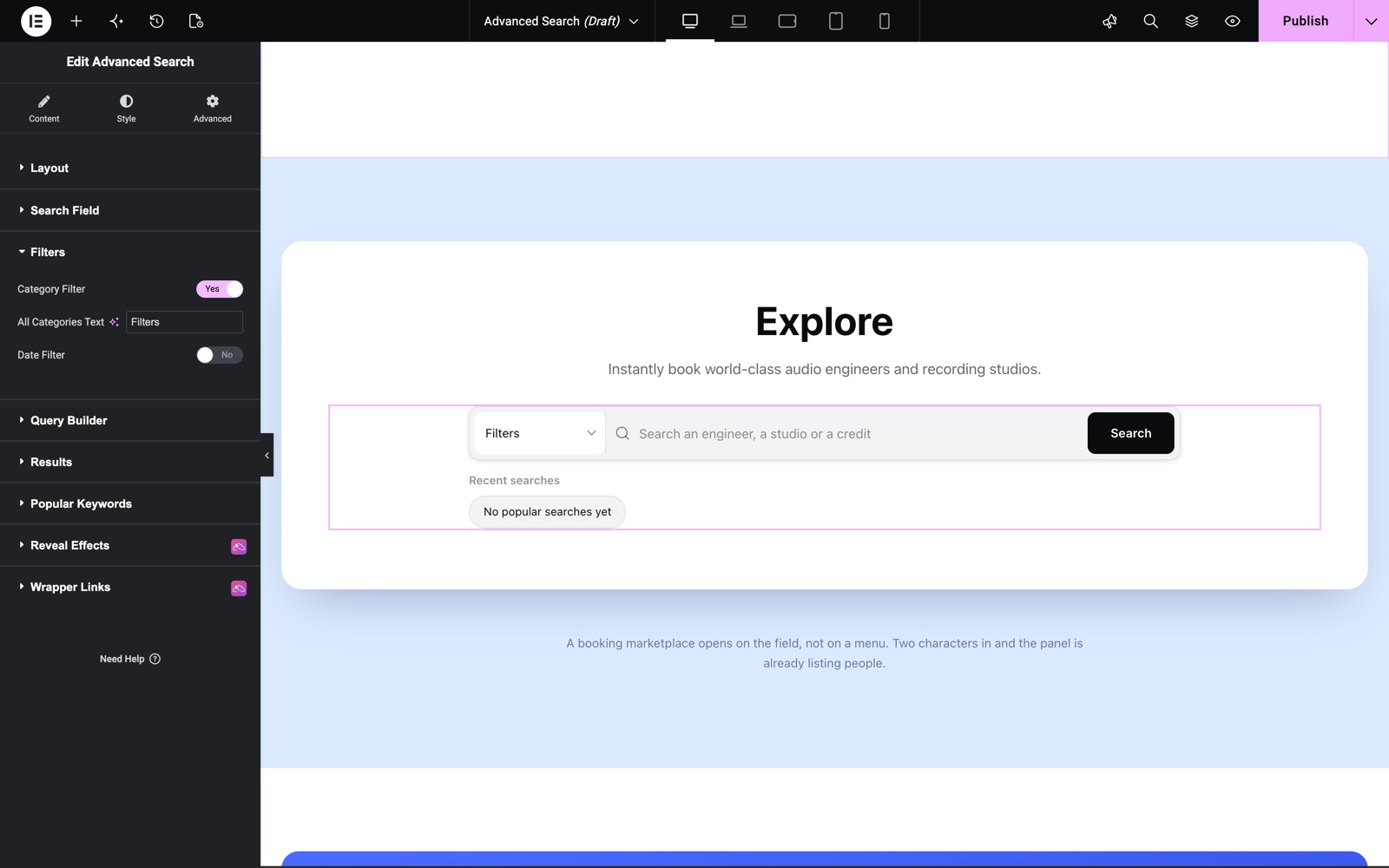Switch to desktop device view
This screenshot has height=868, width=1389.
point(690,21)
